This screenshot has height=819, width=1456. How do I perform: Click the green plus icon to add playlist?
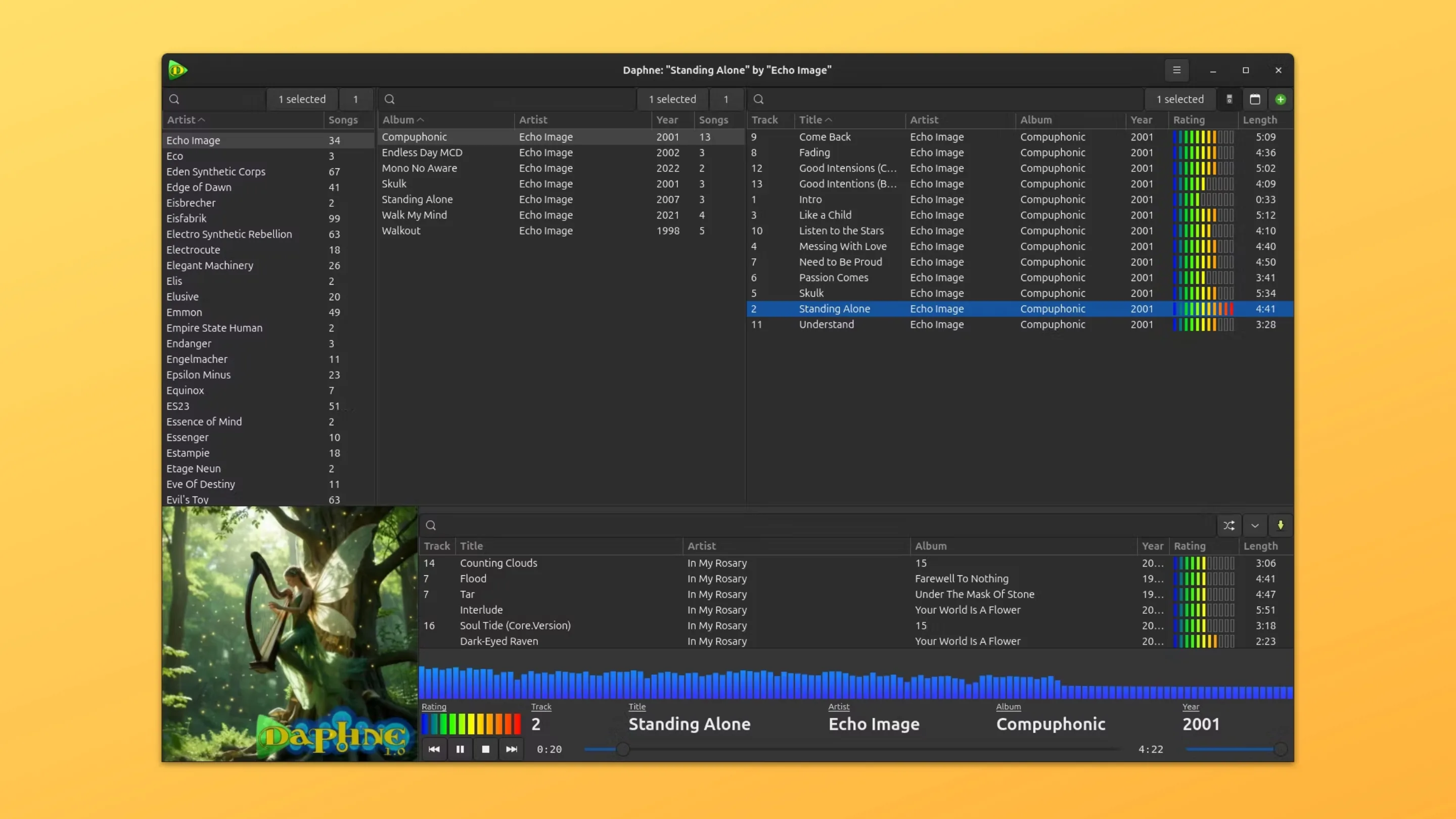(1280, 99)
